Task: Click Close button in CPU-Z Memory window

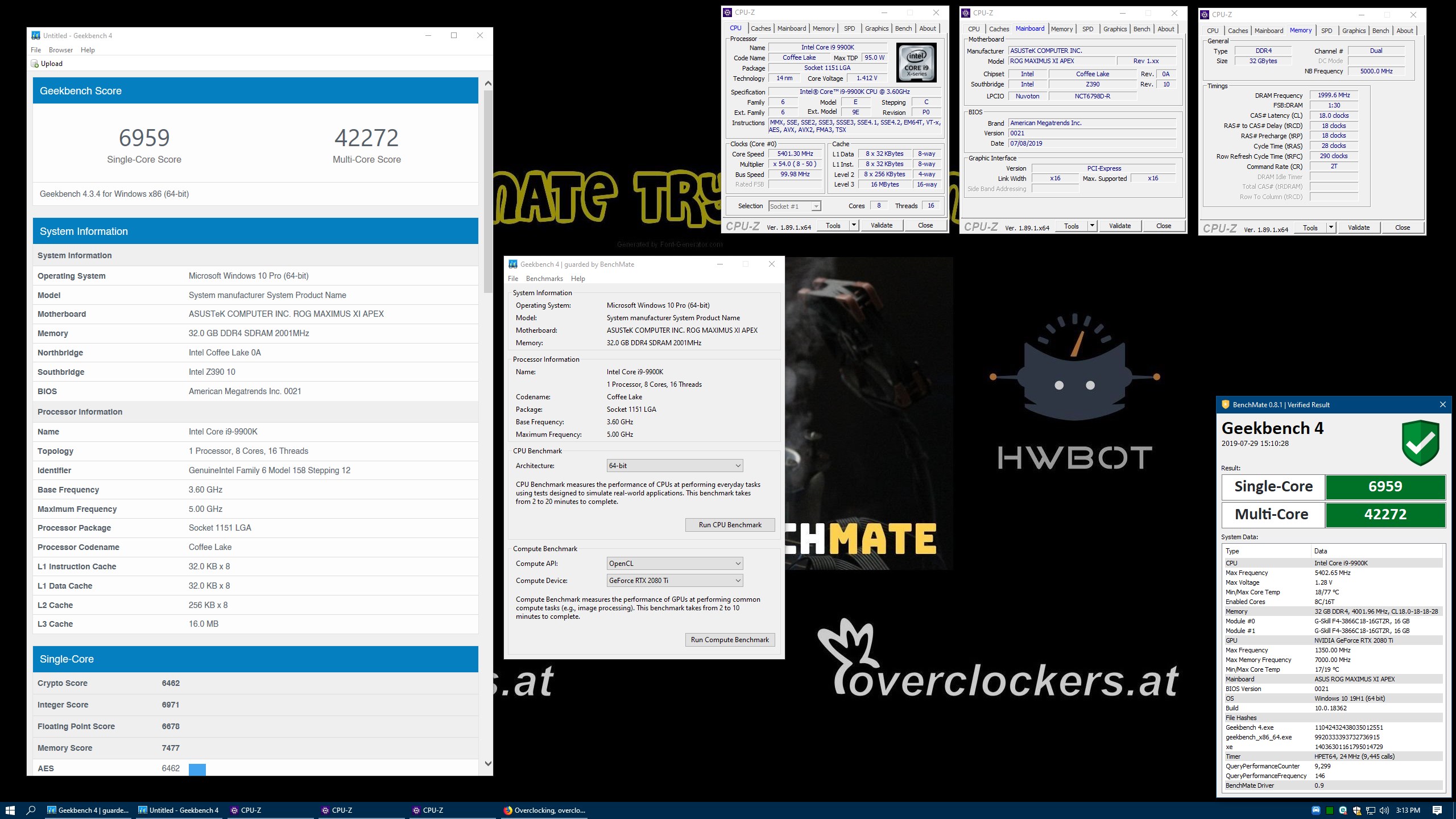Action: pyautogui.click(x=1402, y=228)
